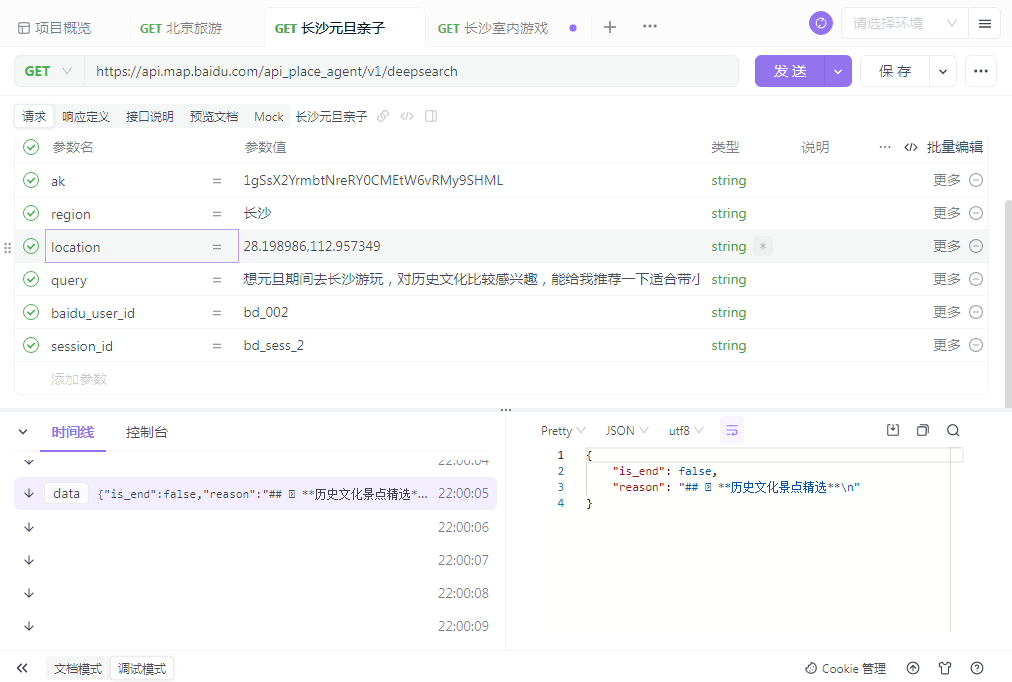The height and width of the screenshot is (682, 1012).
Task: Open tab bar more options ellipsis
Action: (649, 26)
